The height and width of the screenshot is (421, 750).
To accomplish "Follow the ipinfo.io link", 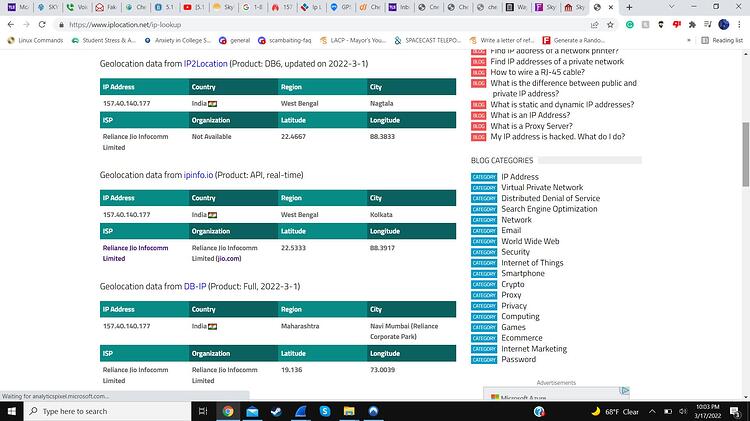I will point(198,175).
